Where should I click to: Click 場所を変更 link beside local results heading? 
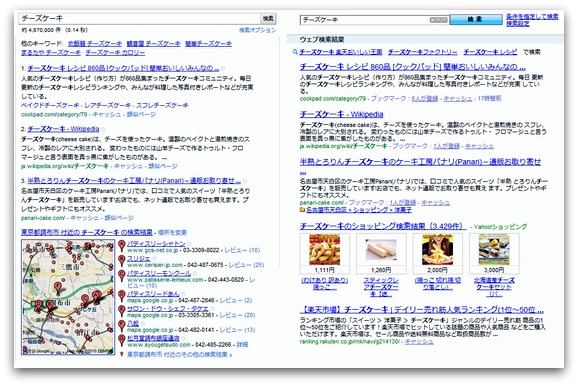click(172, 233)
